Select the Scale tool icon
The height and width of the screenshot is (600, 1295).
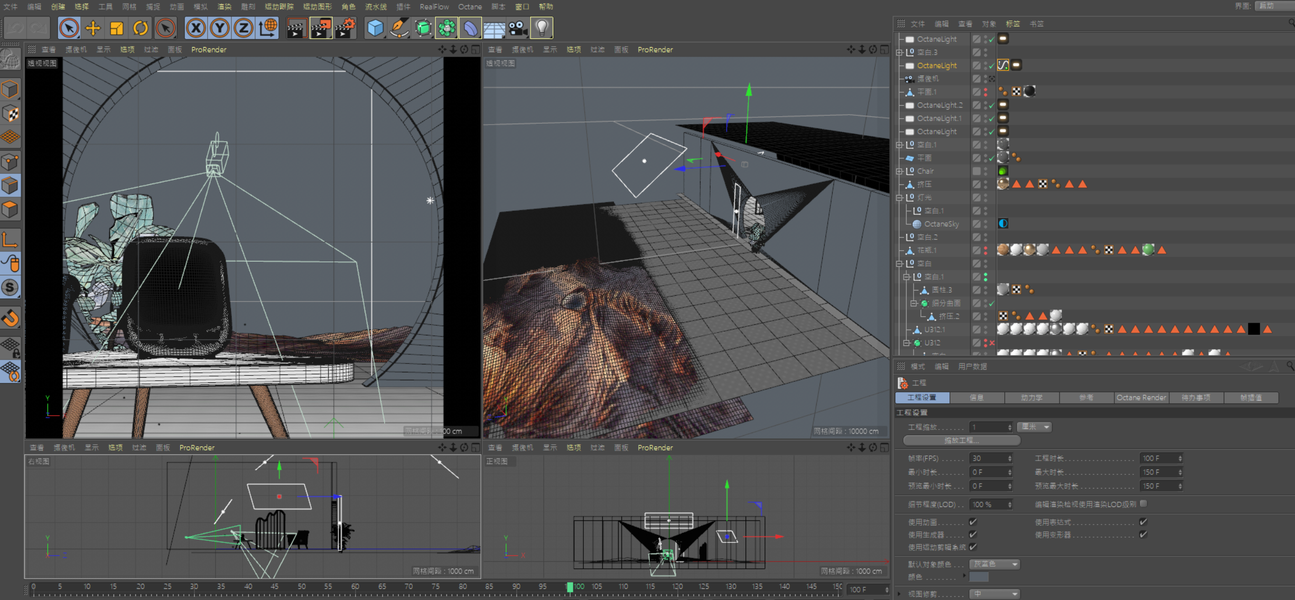tap(117, 29)
